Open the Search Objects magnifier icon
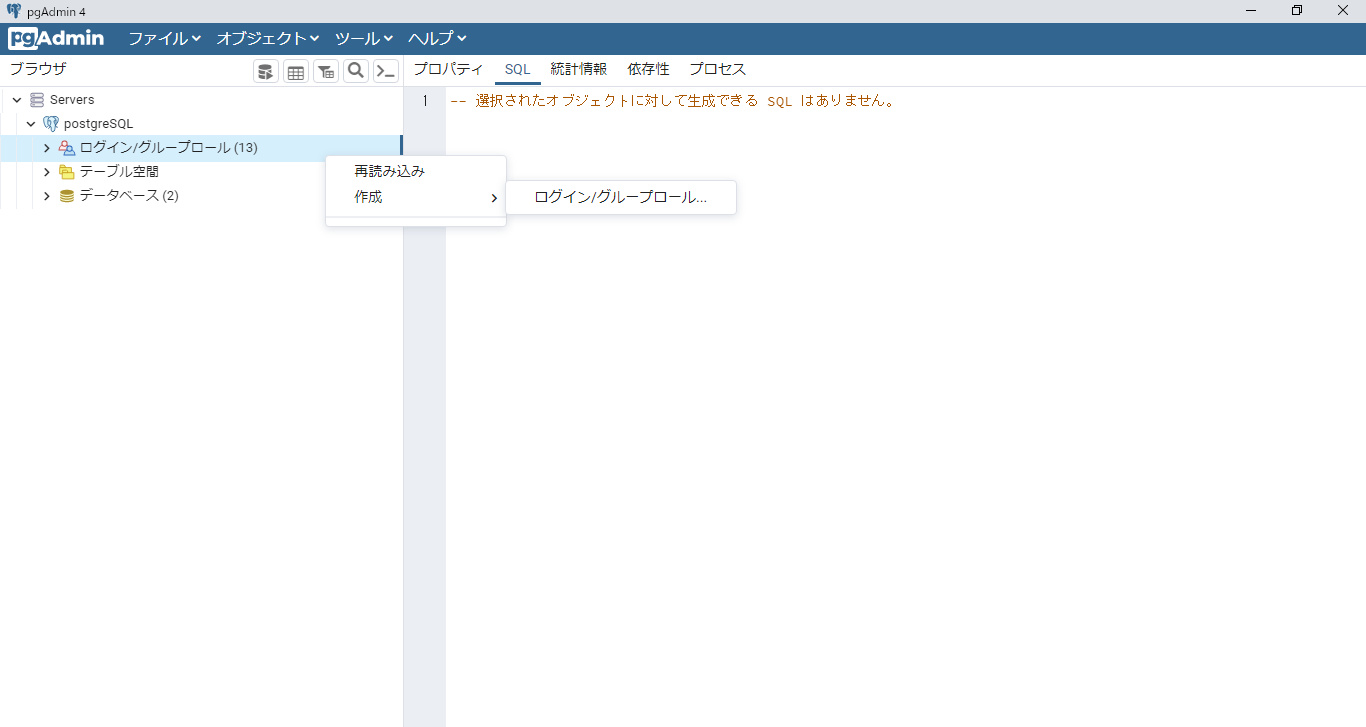Viewport: 1366px width, 727px height. click(356, 71)
